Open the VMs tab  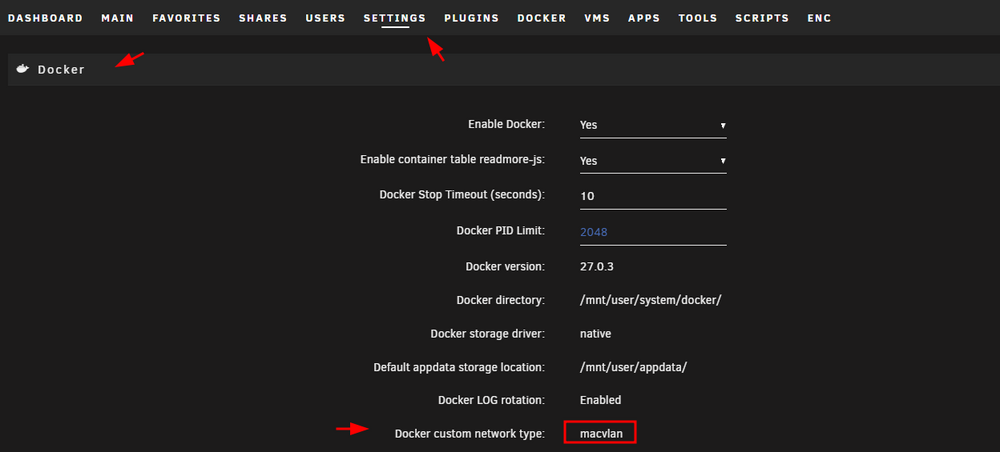tap(597, 18)
